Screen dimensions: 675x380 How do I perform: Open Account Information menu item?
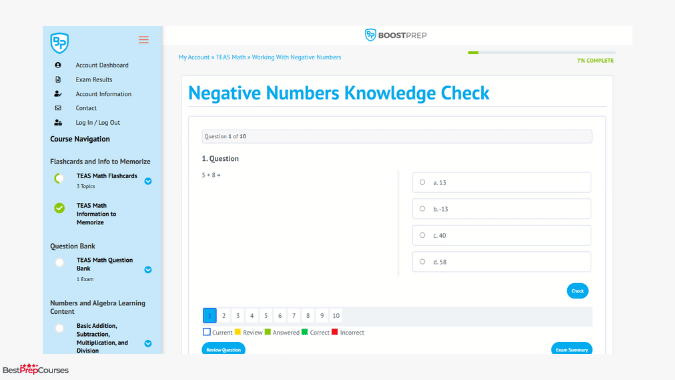pos(103,94)
